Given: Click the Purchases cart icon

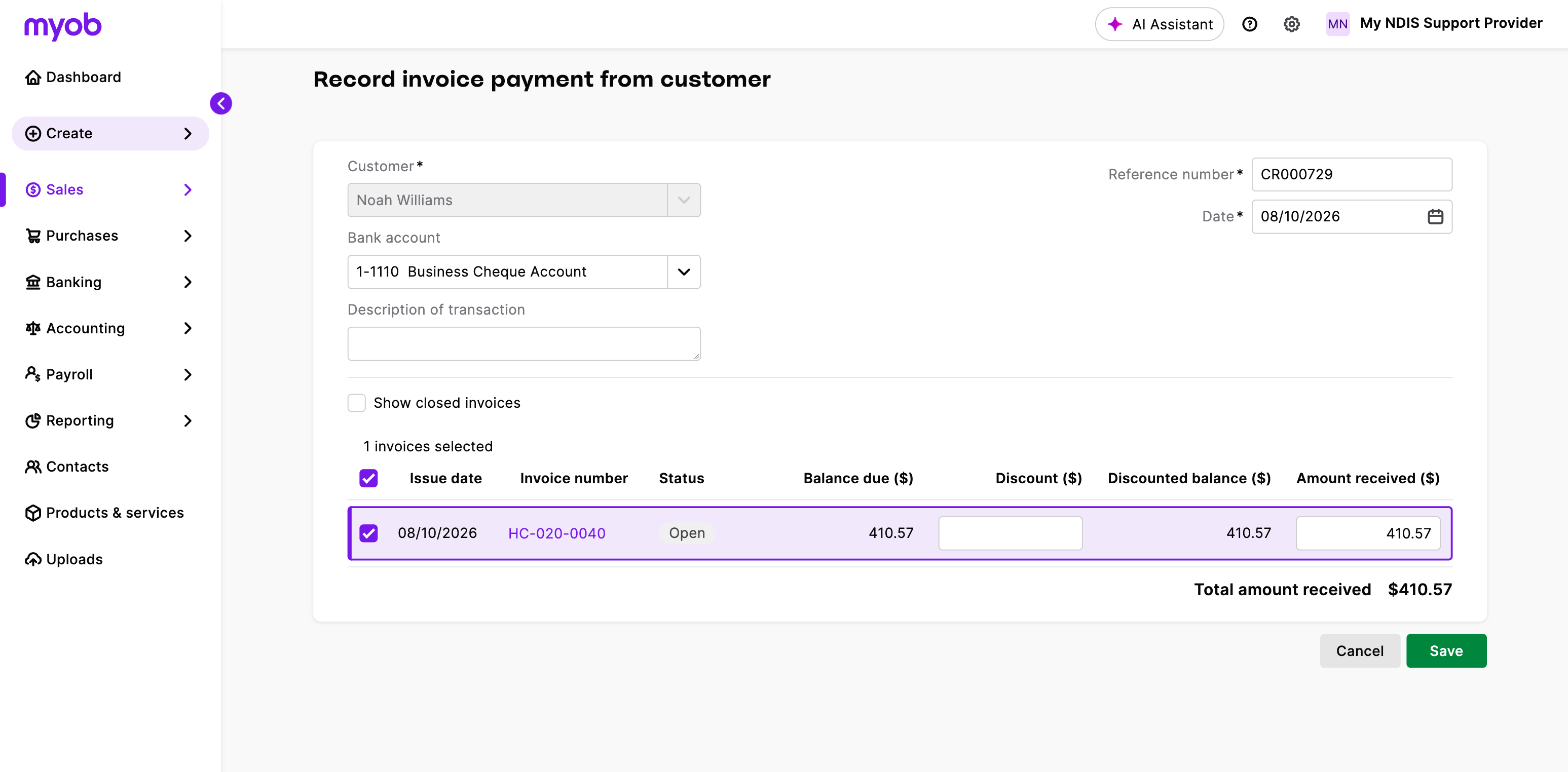Looking at the screenshot, I should click(x=33, y=236).
